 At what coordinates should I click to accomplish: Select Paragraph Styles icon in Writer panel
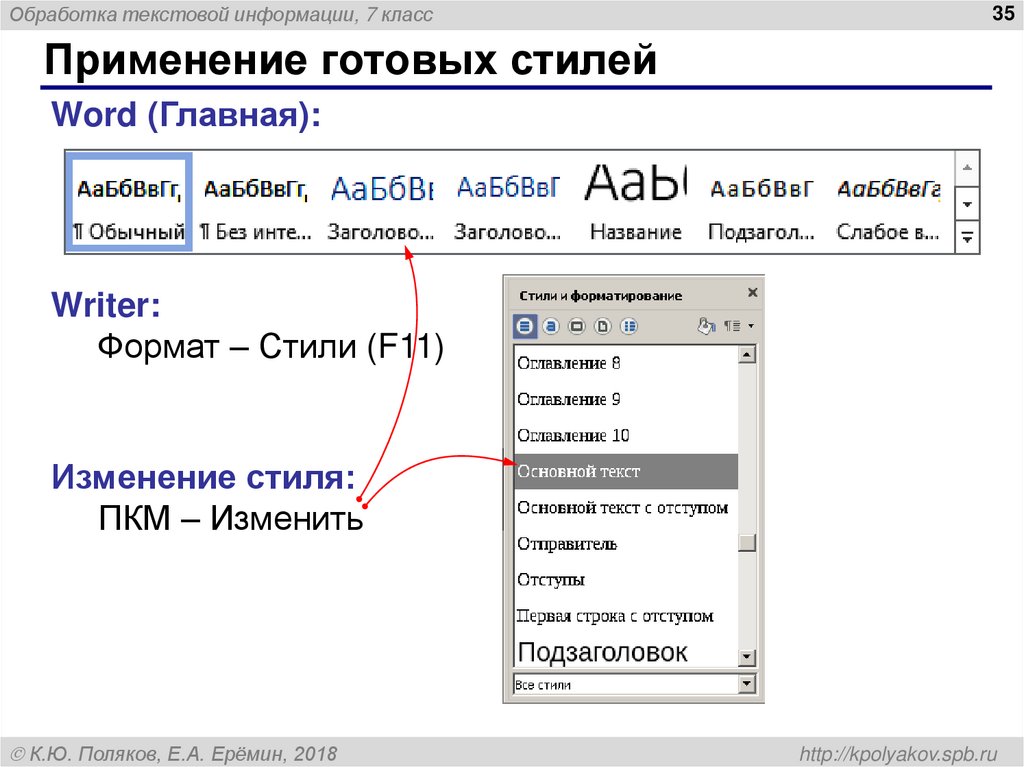(x=525, y=326)
